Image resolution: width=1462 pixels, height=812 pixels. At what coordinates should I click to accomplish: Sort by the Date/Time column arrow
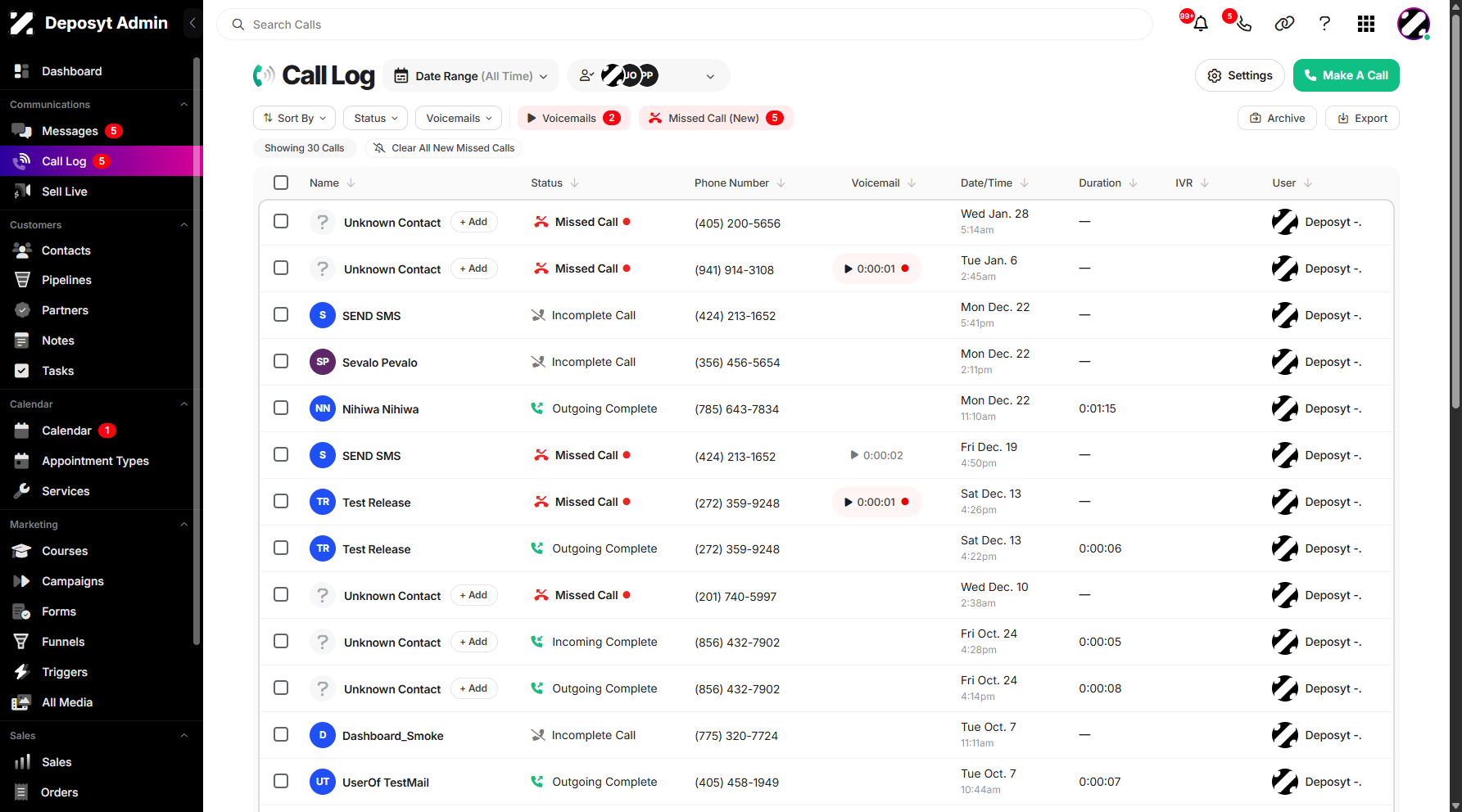pos(1024,183)
